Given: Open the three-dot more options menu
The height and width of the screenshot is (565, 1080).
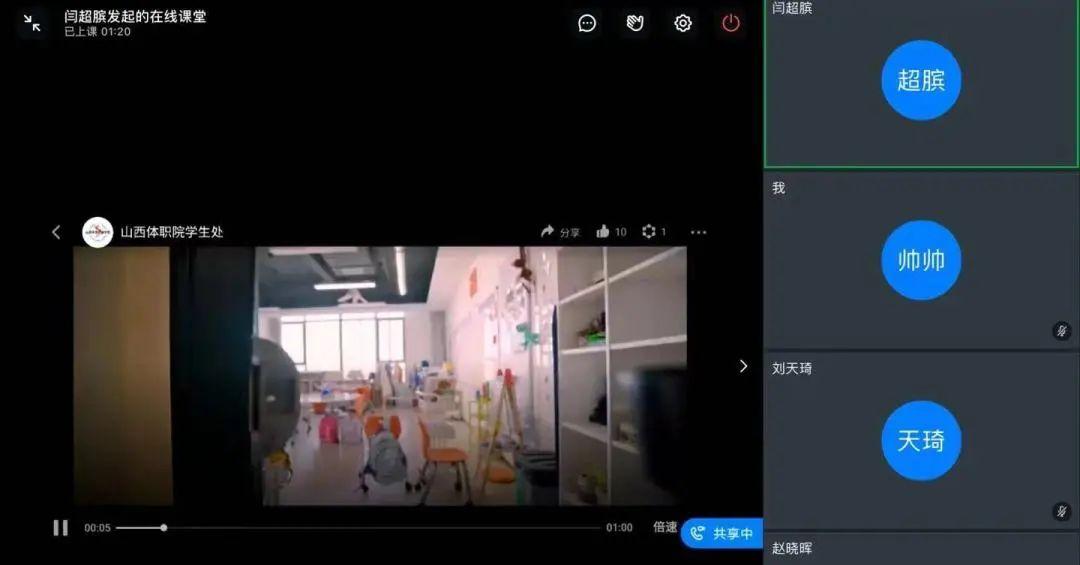Looking at the screenshot, I should pos(698,232).
